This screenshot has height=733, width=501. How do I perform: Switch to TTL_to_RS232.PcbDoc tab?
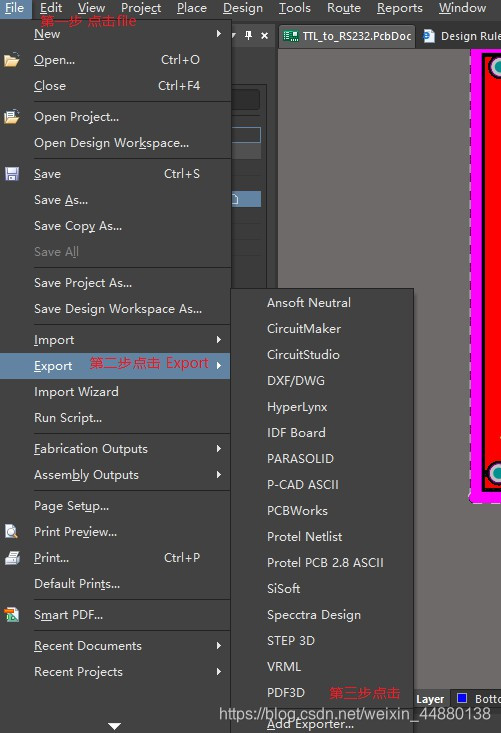347,36
